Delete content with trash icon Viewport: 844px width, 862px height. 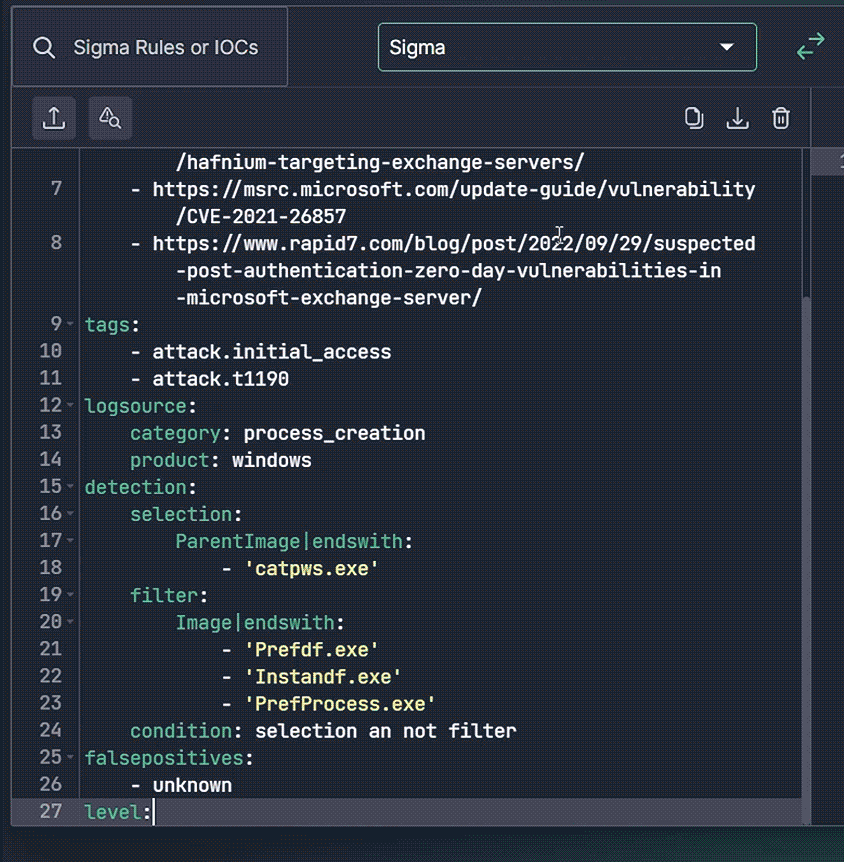[781, 118]
